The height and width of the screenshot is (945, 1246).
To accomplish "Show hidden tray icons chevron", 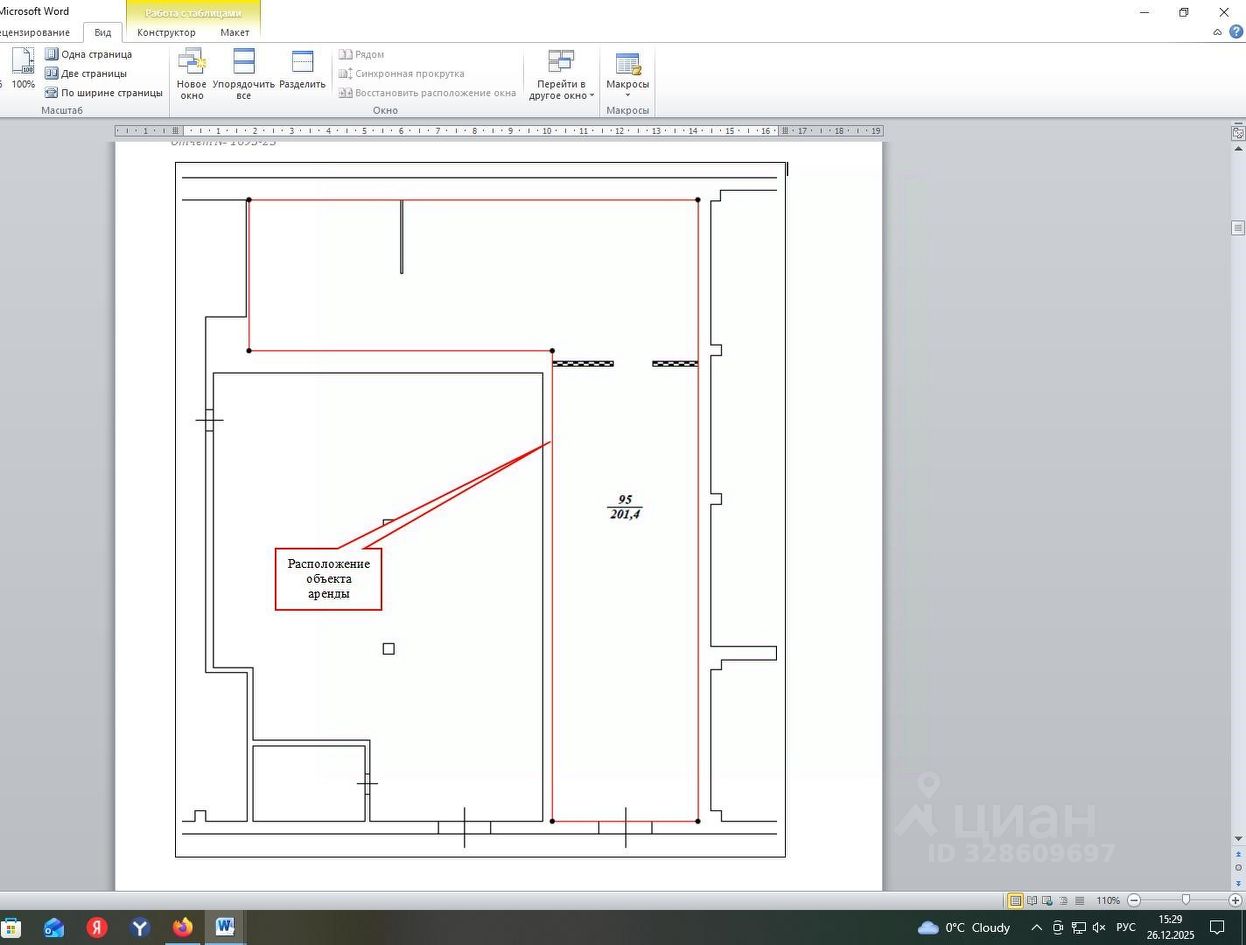I will (1037, 927).
